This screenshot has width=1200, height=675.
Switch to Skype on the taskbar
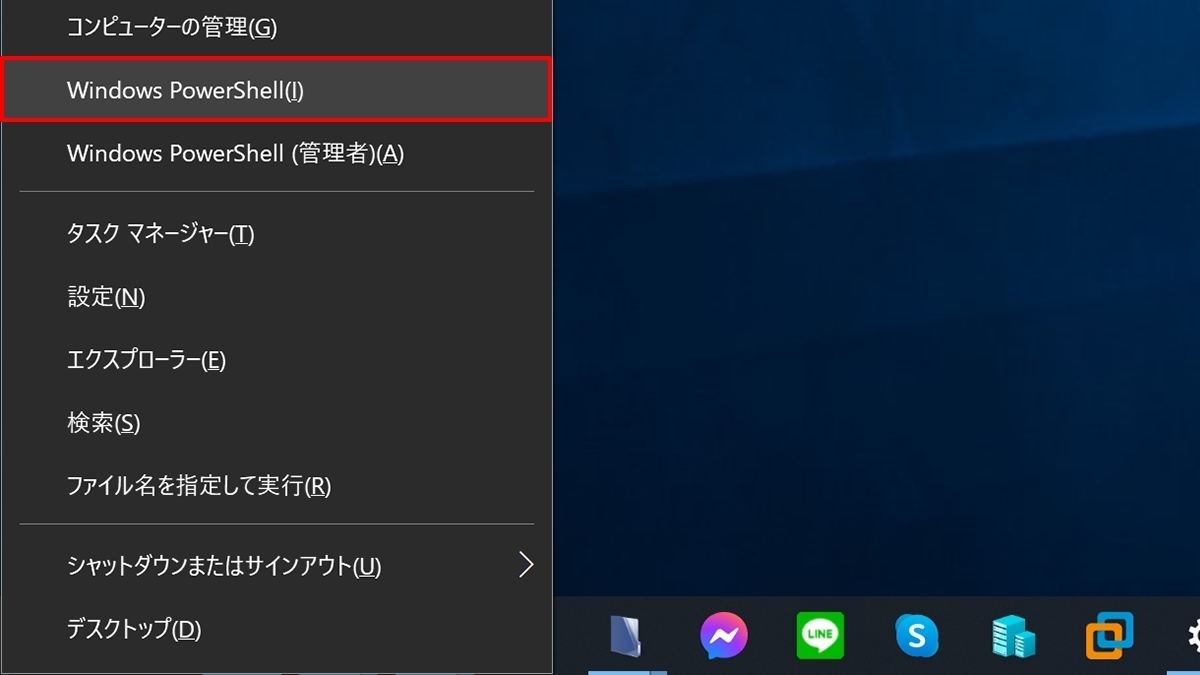point(917,636)
